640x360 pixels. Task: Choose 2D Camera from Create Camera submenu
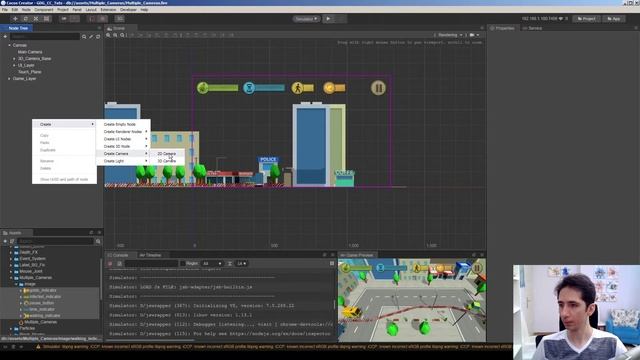pyautogui.click(x=167, y=154)
